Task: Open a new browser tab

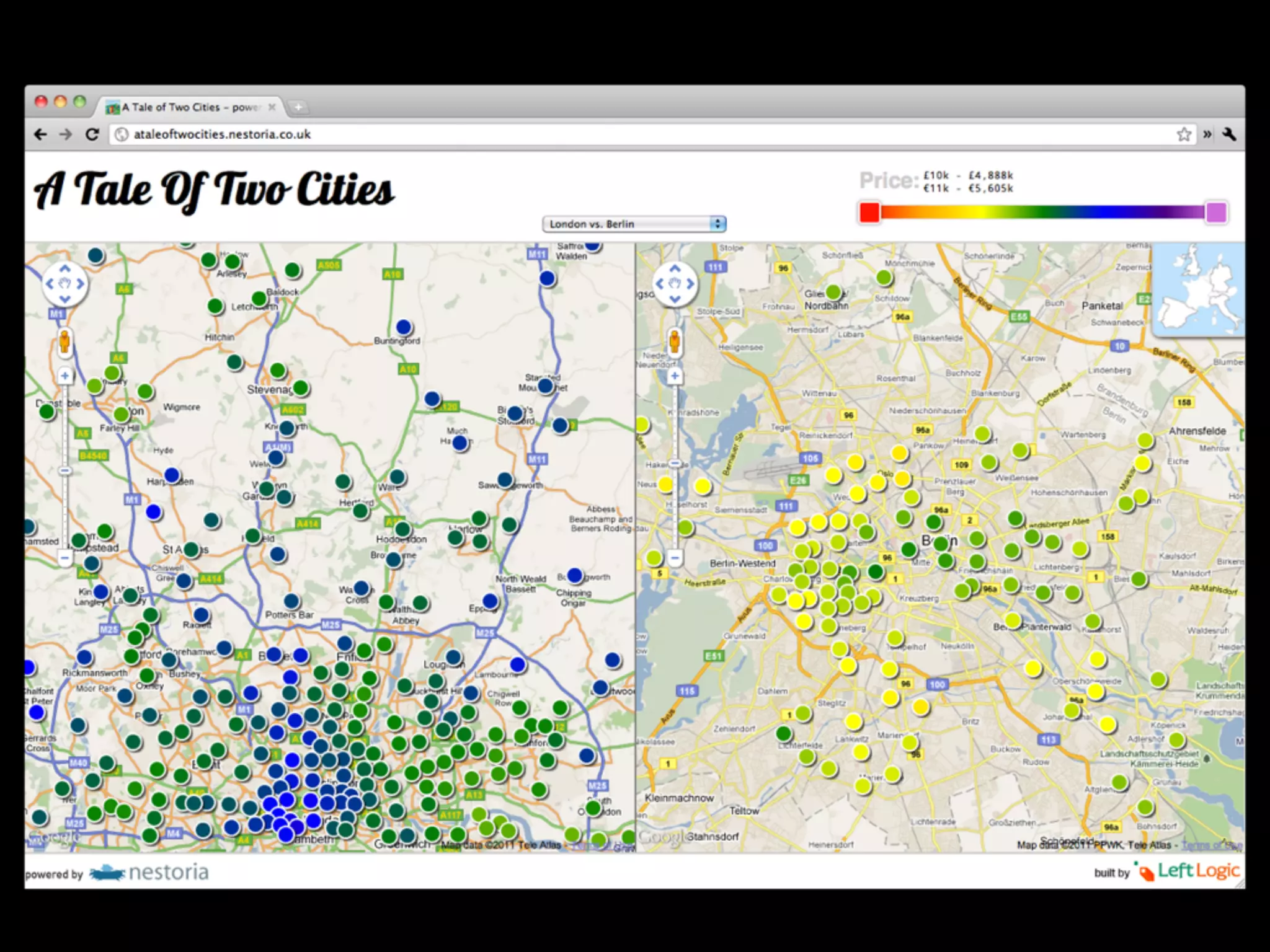Action: pos(298,107)
